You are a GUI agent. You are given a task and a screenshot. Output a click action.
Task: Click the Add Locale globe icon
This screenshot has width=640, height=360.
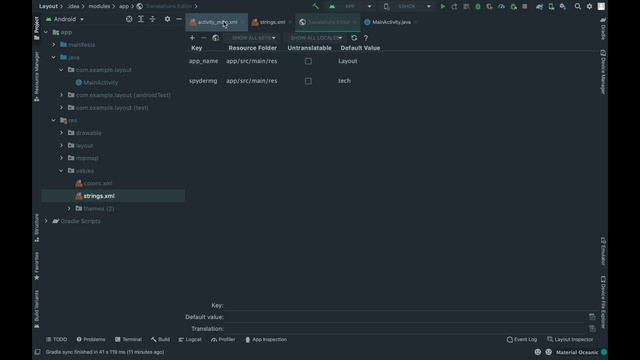(x=216, y=38)
